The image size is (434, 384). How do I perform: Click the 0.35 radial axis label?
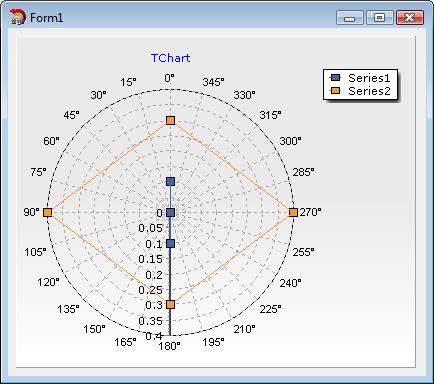150,321
